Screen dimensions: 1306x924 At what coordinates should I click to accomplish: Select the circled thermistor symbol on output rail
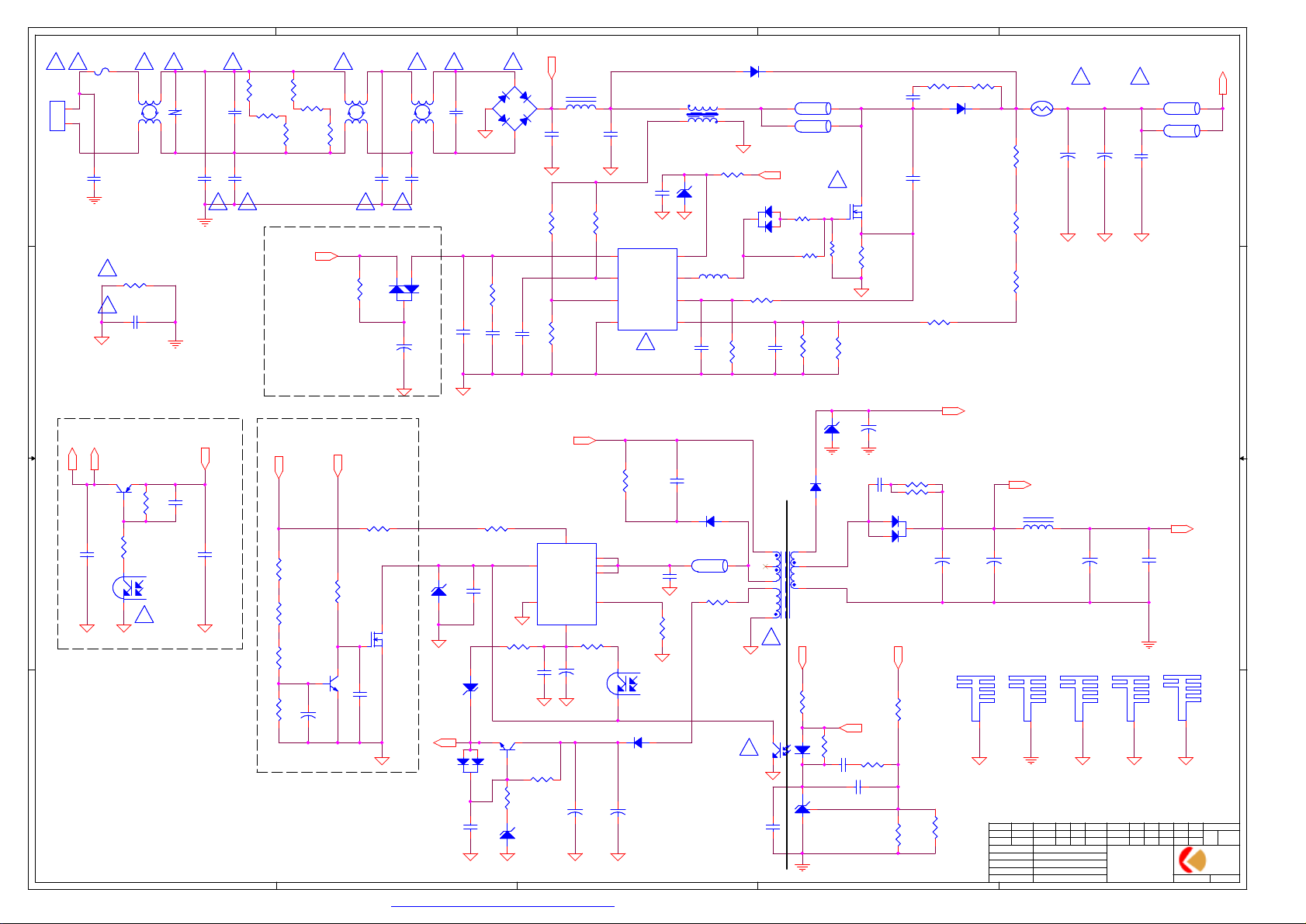tap(1041, 109)
